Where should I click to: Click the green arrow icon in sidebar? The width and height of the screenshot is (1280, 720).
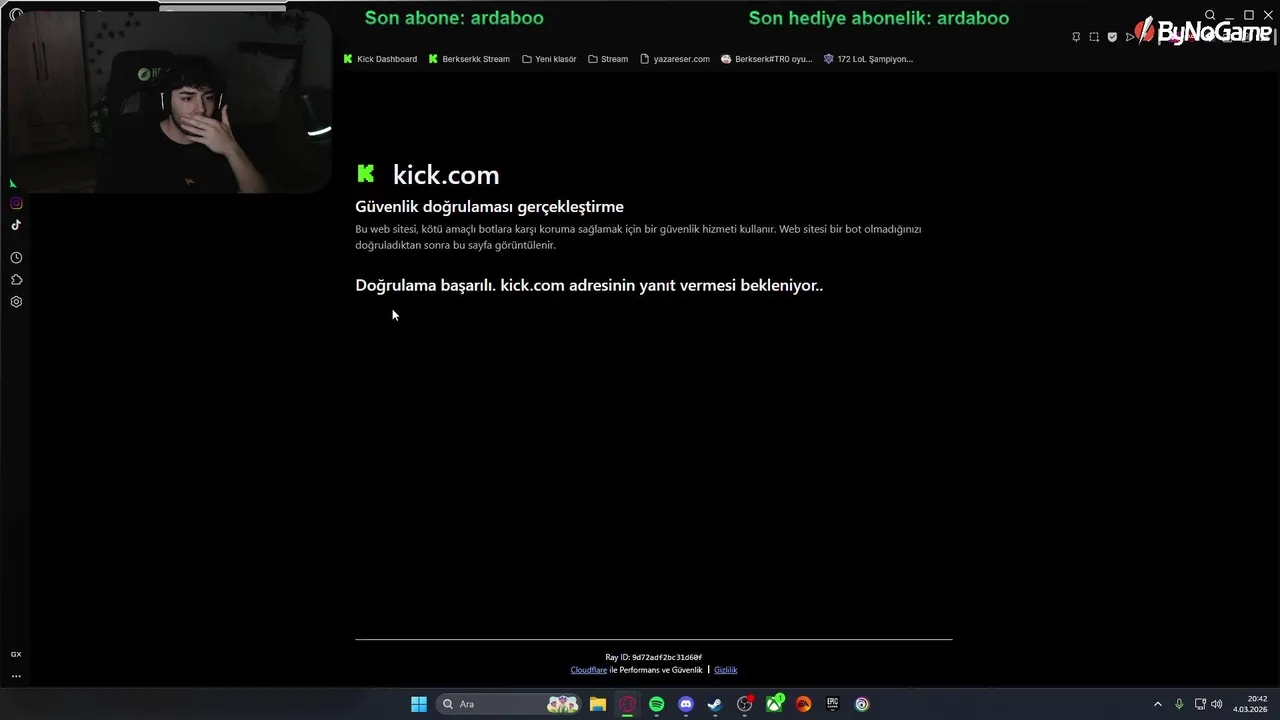tap(13, 184)
